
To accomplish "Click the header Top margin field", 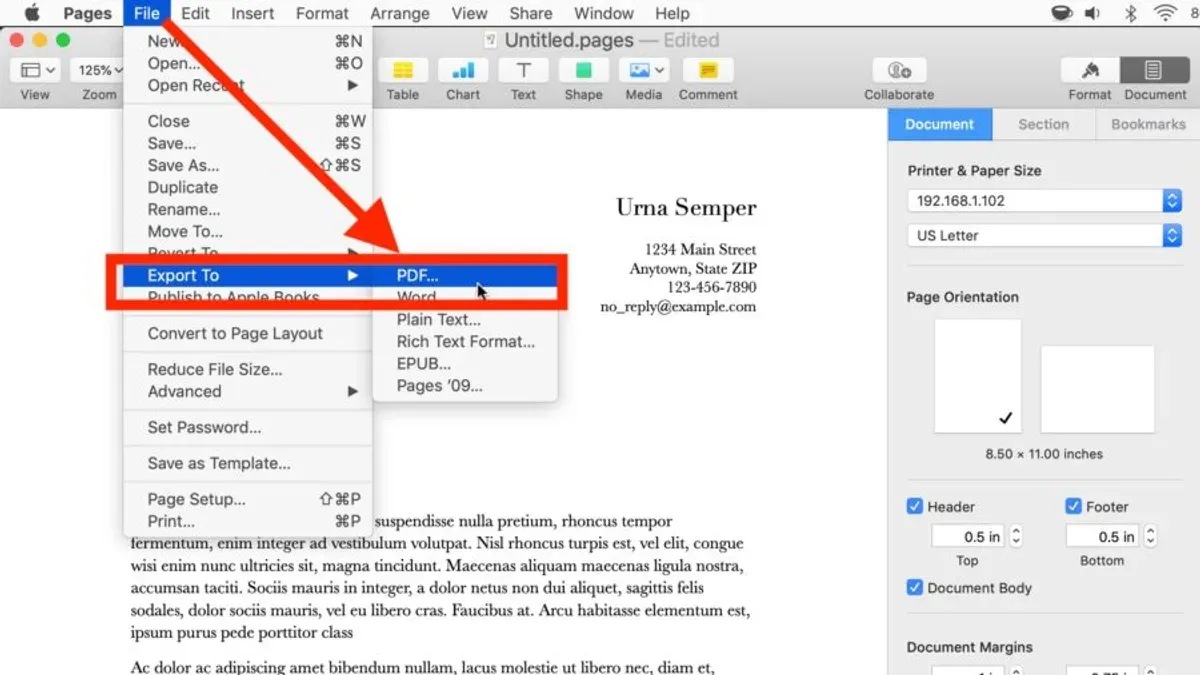I will [968, 536].
